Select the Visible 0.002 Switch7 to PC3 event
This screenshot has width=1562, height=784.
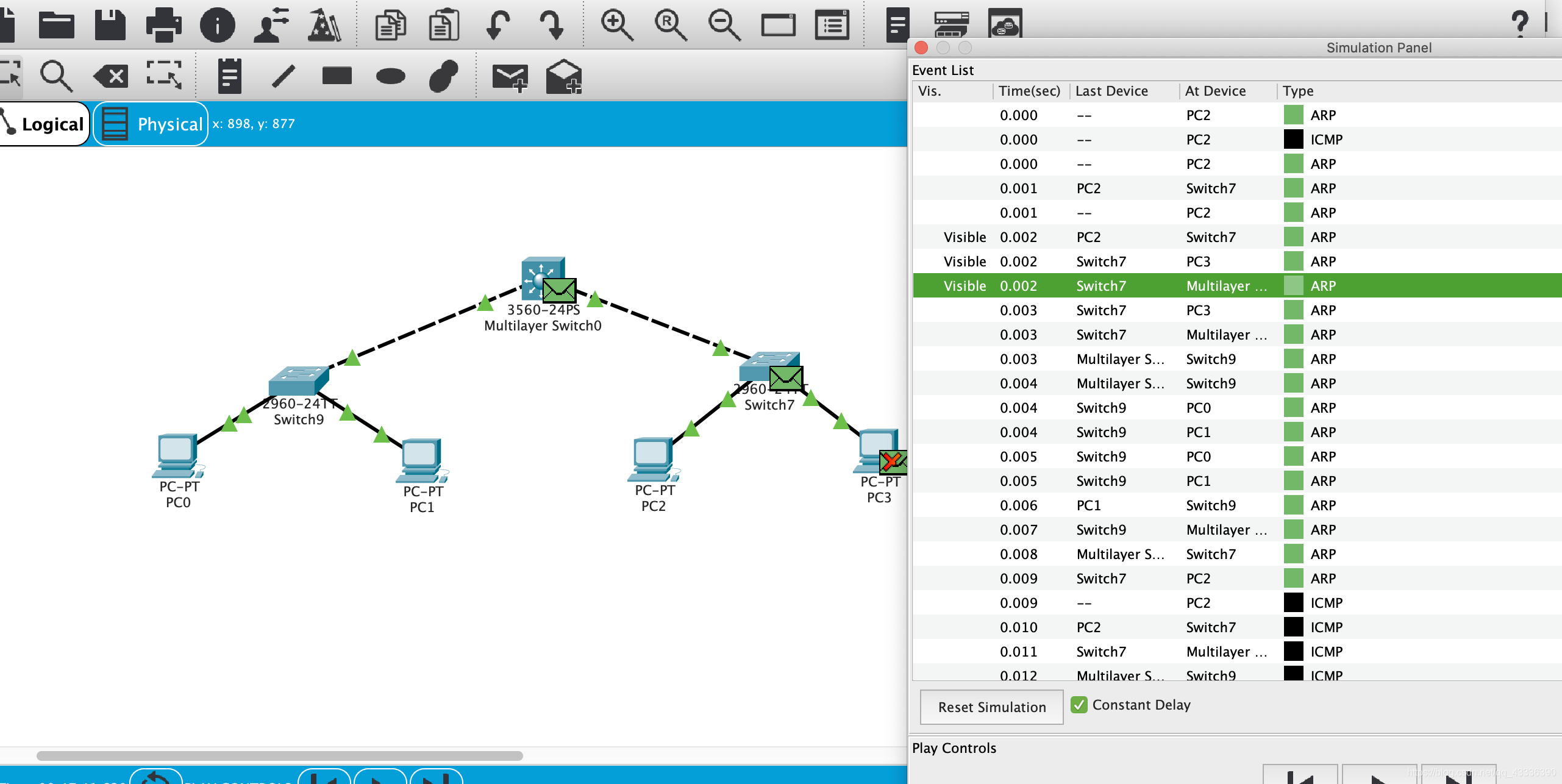click(1237, 262)
